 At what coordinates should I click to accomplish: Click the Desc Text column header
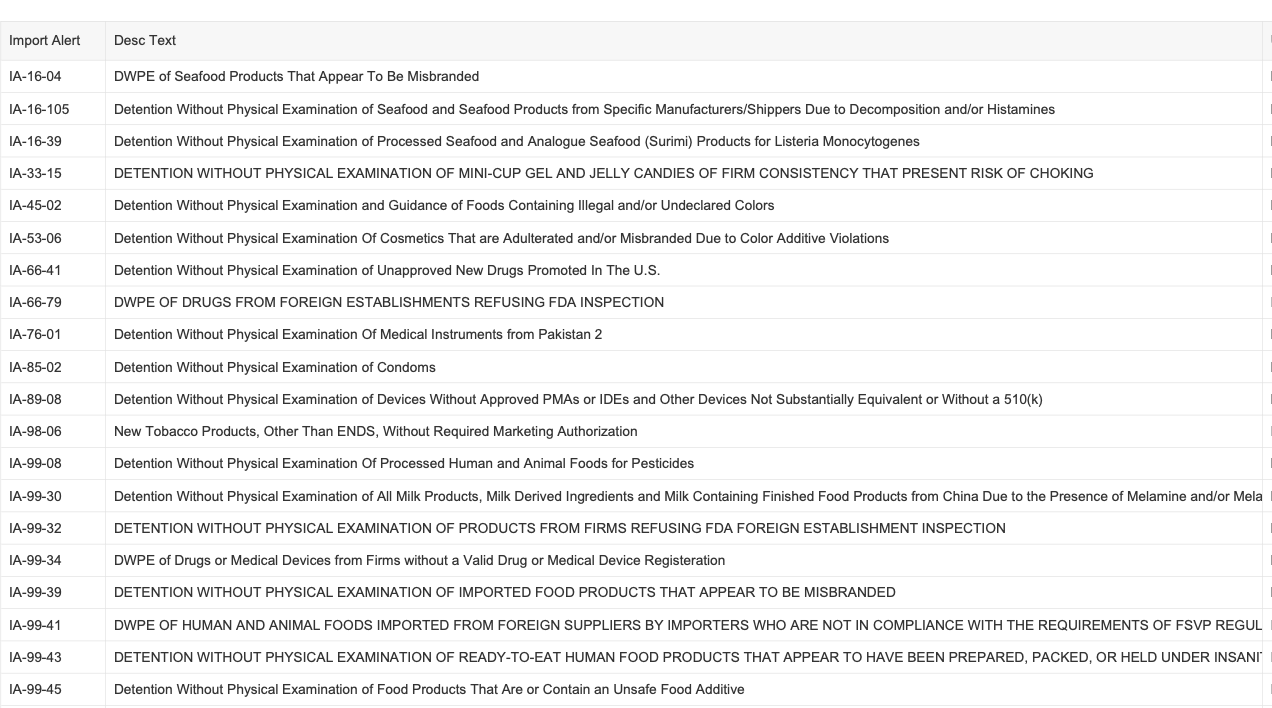pos(145,41)
